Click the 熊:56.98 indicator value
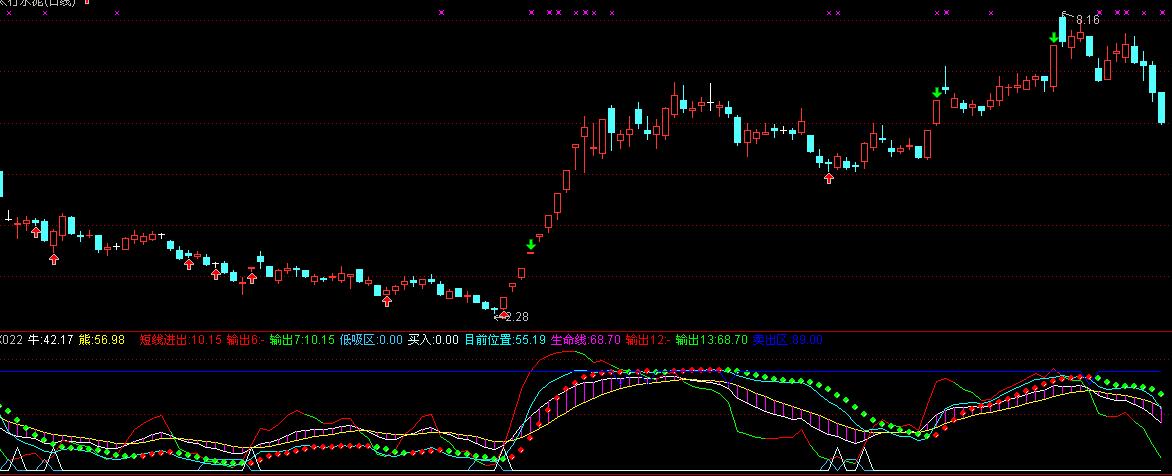Screen dimensions: 1172x476 click(102, 340)
